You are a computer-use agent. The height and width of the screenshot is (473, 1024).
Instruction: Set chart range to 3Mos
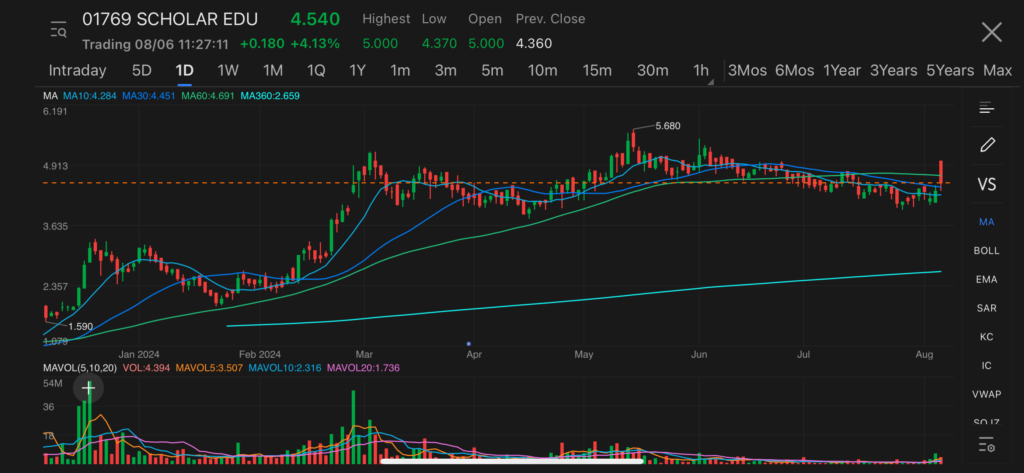coord(747,70)
